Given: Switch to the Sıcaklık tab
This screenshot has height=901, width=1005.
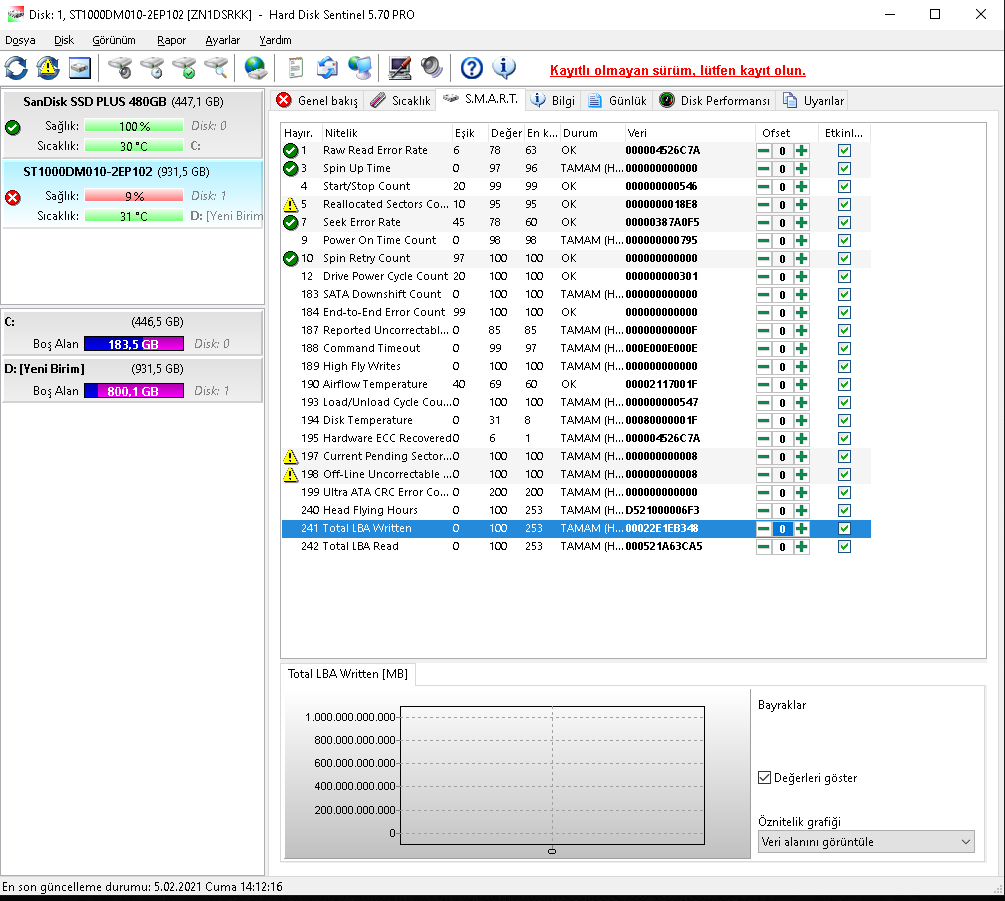Looking at the screenshot, I should point(401,101).
